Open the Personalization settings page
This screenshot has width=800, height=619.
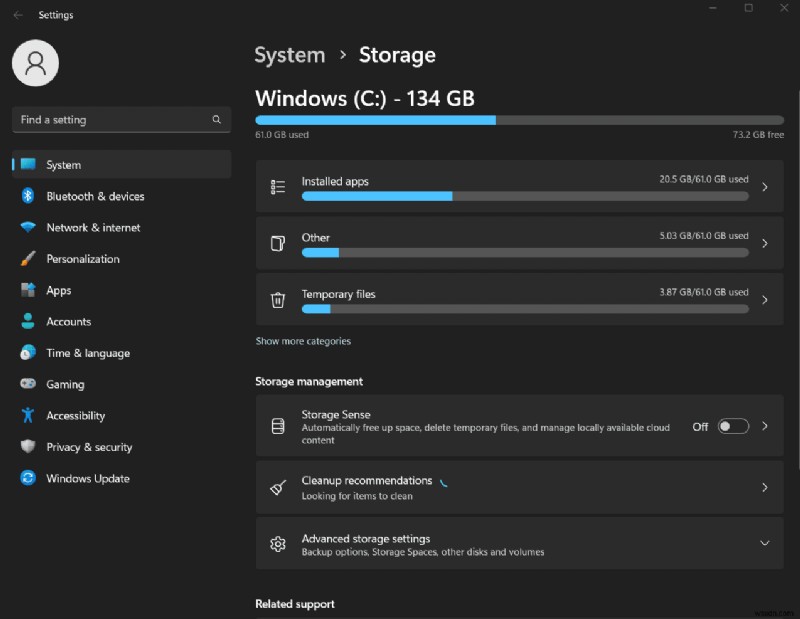pos(121,259)
